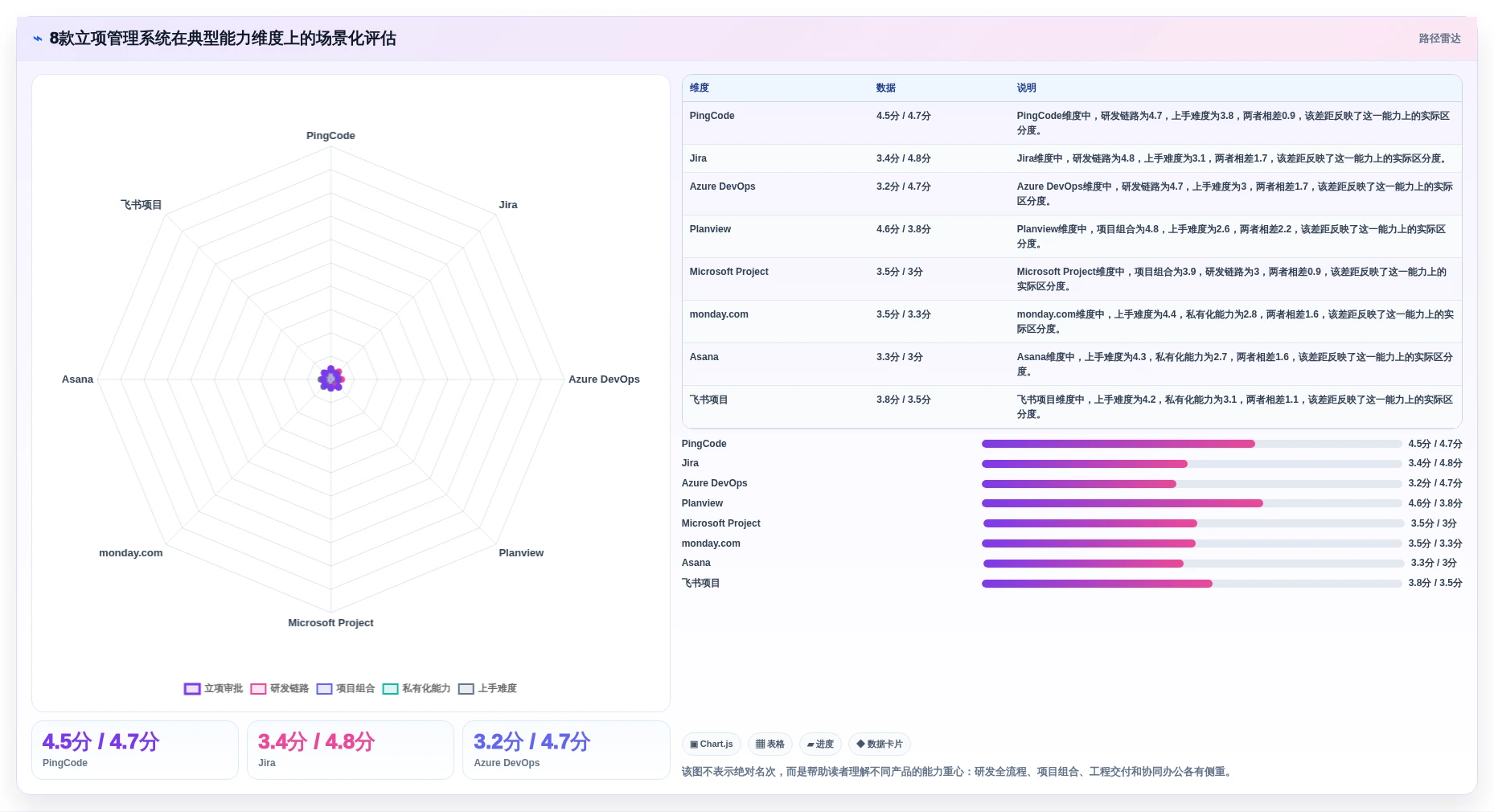
Task: Click the Microsoft Project radar axis label
Action: [330, 623]
